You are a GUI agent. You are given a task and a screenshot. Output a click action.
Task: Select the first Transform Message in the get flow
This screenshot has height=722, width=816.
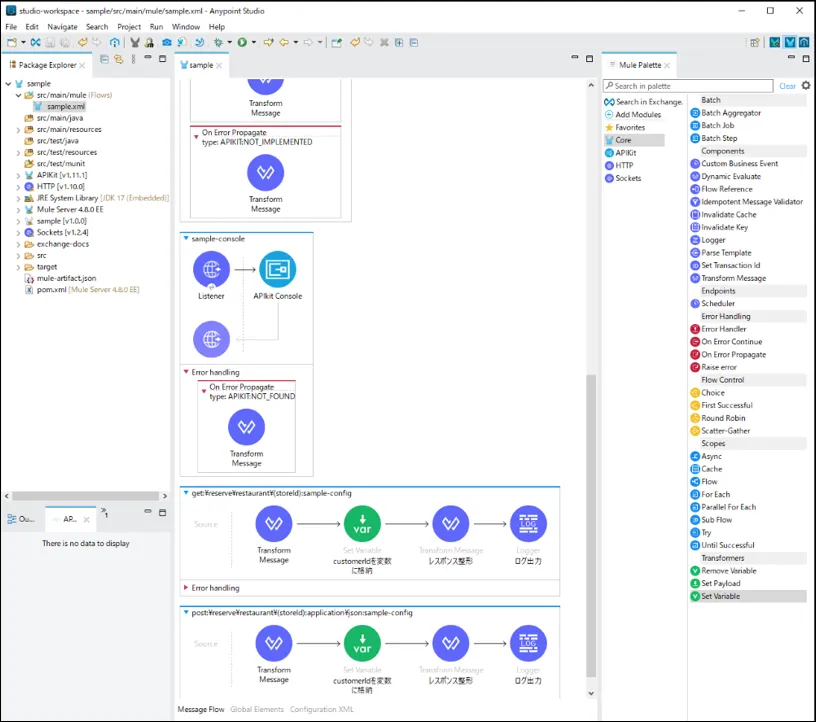point(274,524)
